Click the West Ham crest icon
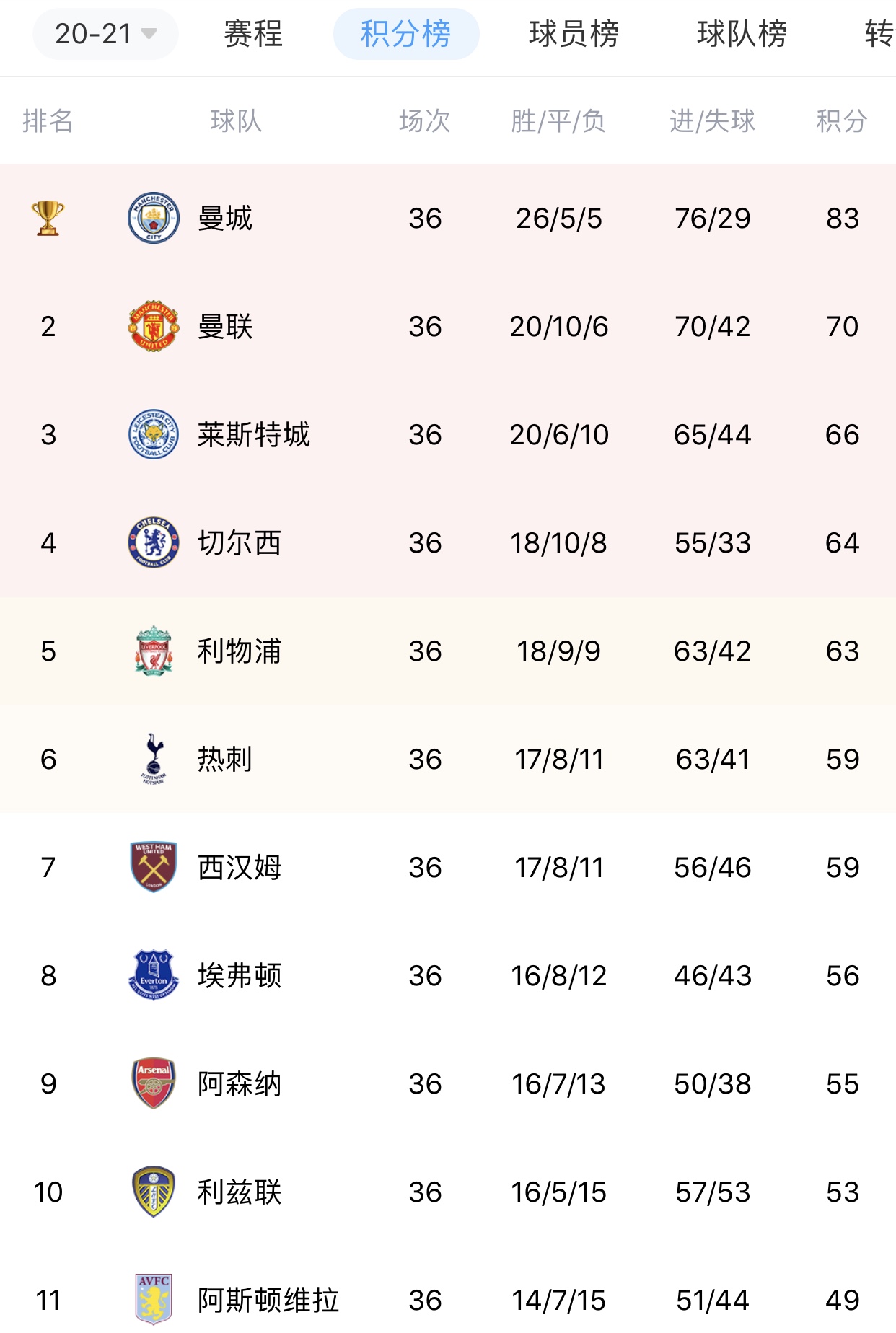 point(154,867)
